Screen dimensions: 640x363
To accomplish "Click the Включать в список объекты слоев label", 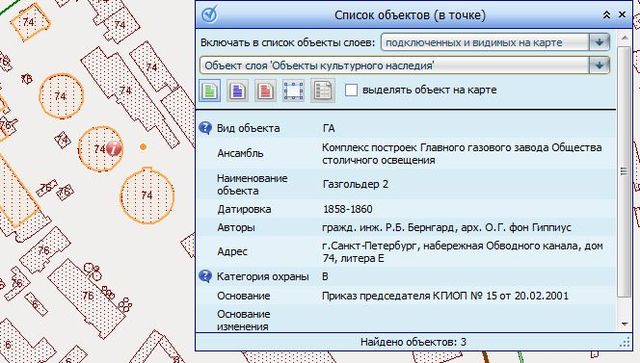I will [x=287, y=42].
